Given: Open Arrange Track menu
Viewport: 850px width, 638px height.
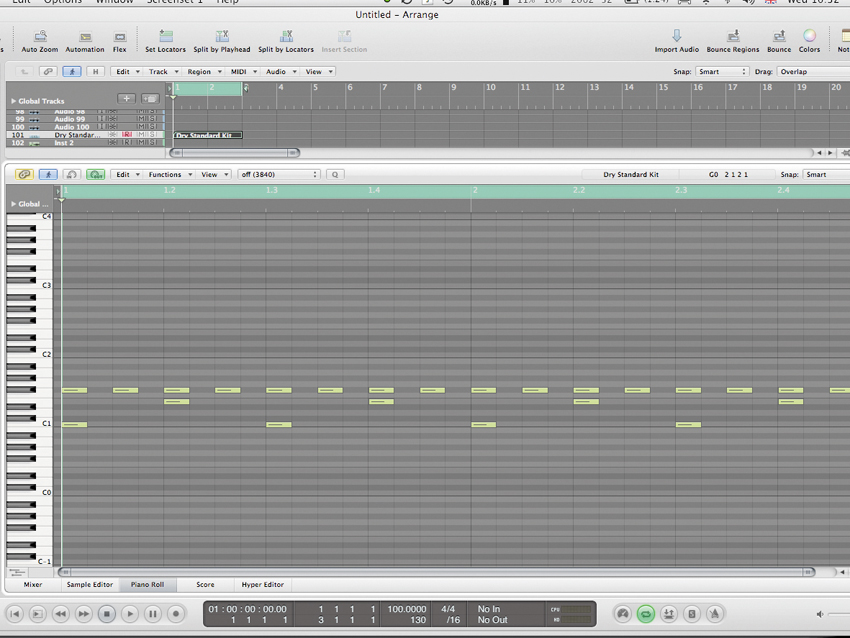Looking at the screenshot, I should [163, 72].
